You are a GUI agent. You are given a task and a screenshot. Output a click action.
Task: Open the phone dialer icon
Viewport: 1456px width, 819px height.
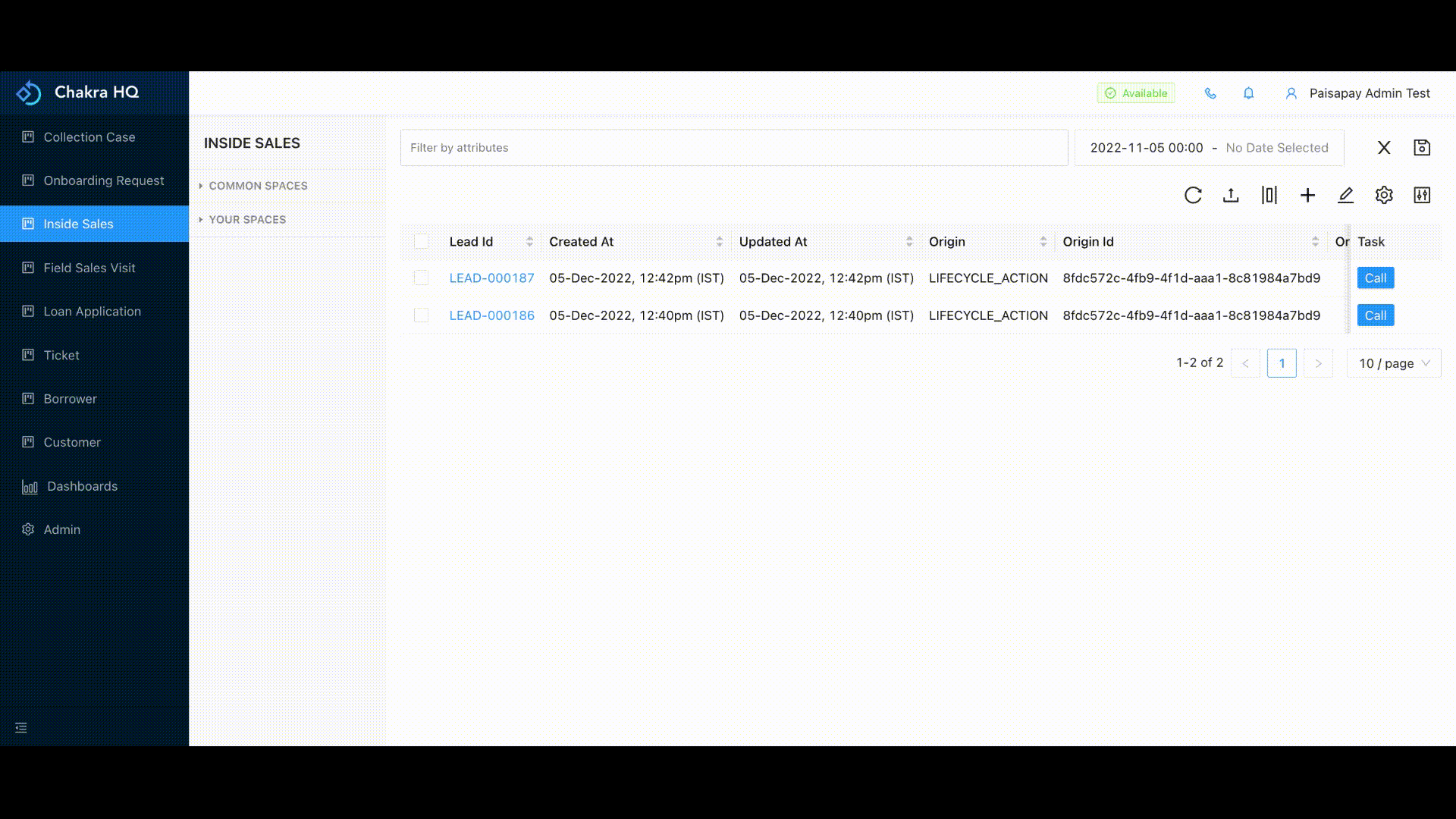[1210, 93]
